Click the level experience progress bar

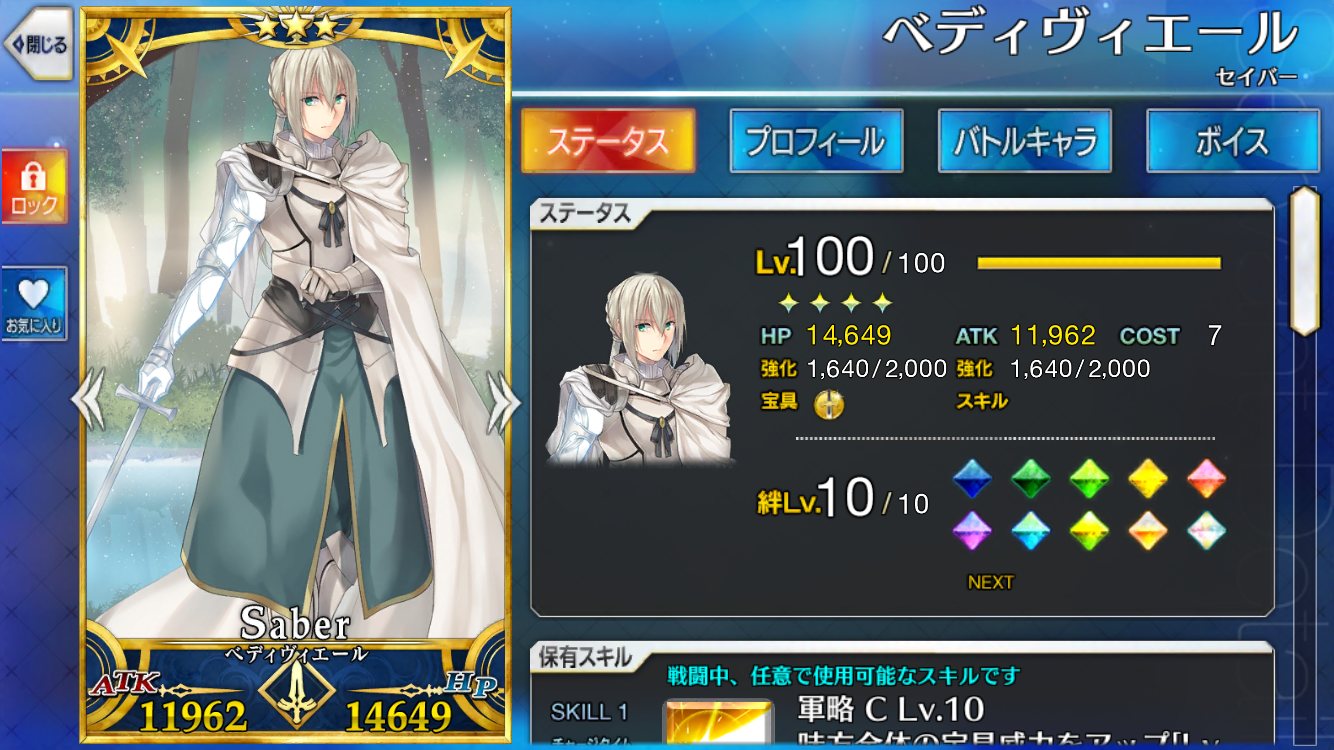coord(1099,263)
